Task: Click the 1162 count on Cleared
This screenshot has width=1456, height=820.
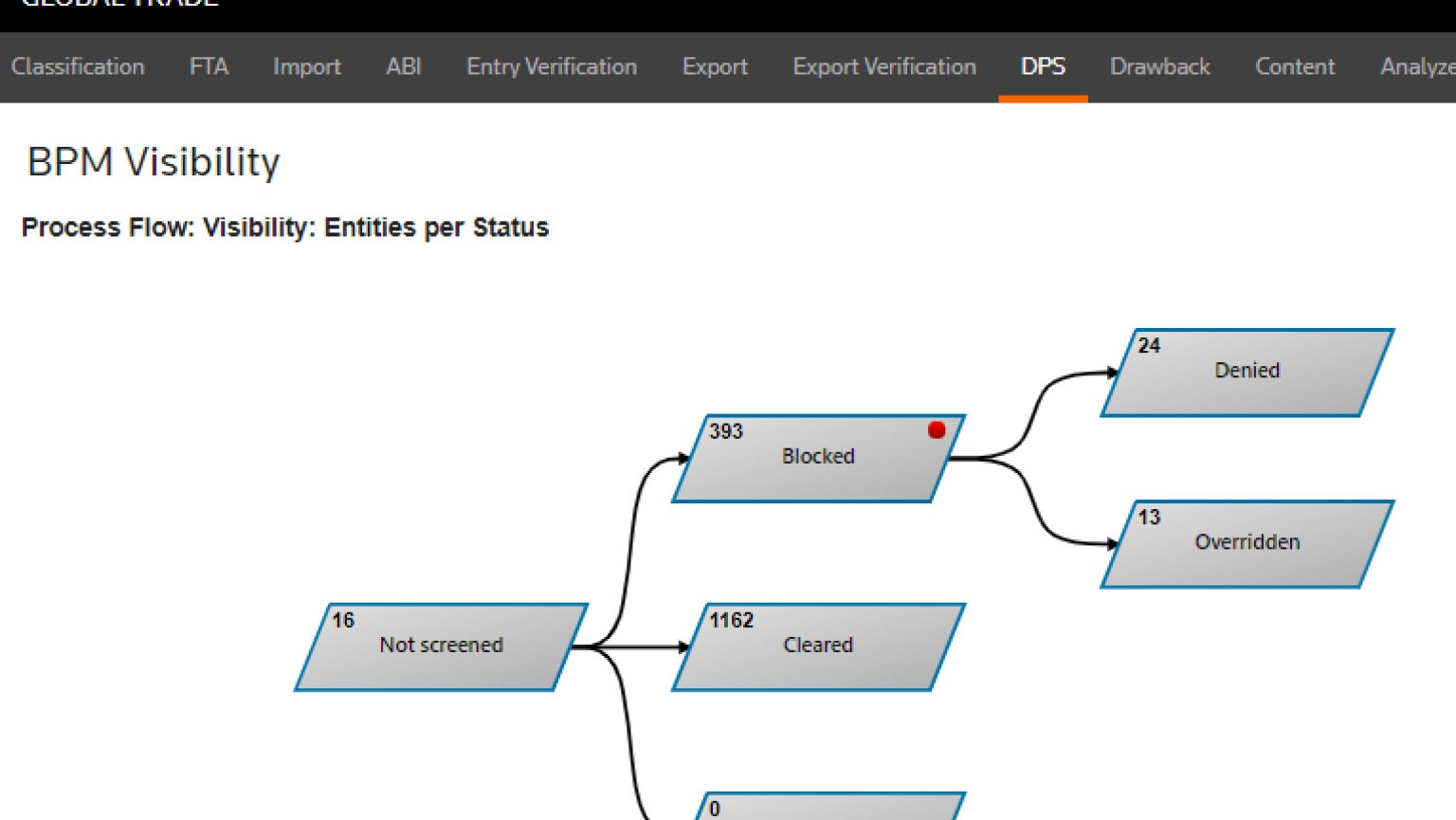Action: tap(731, 620)
